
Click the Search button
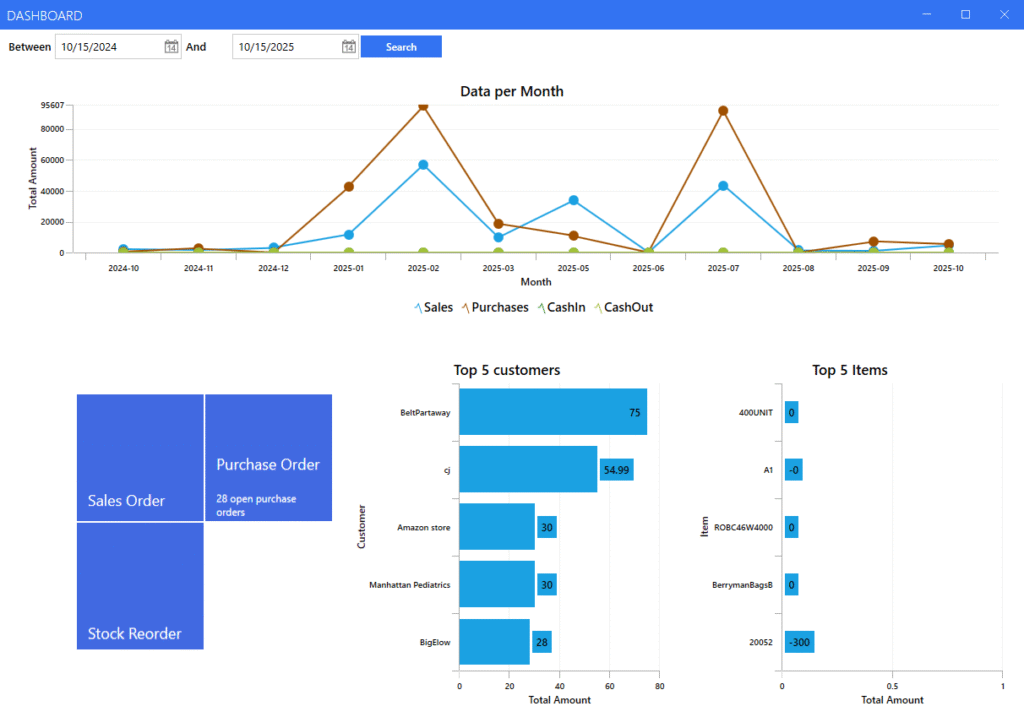(401, 47)
